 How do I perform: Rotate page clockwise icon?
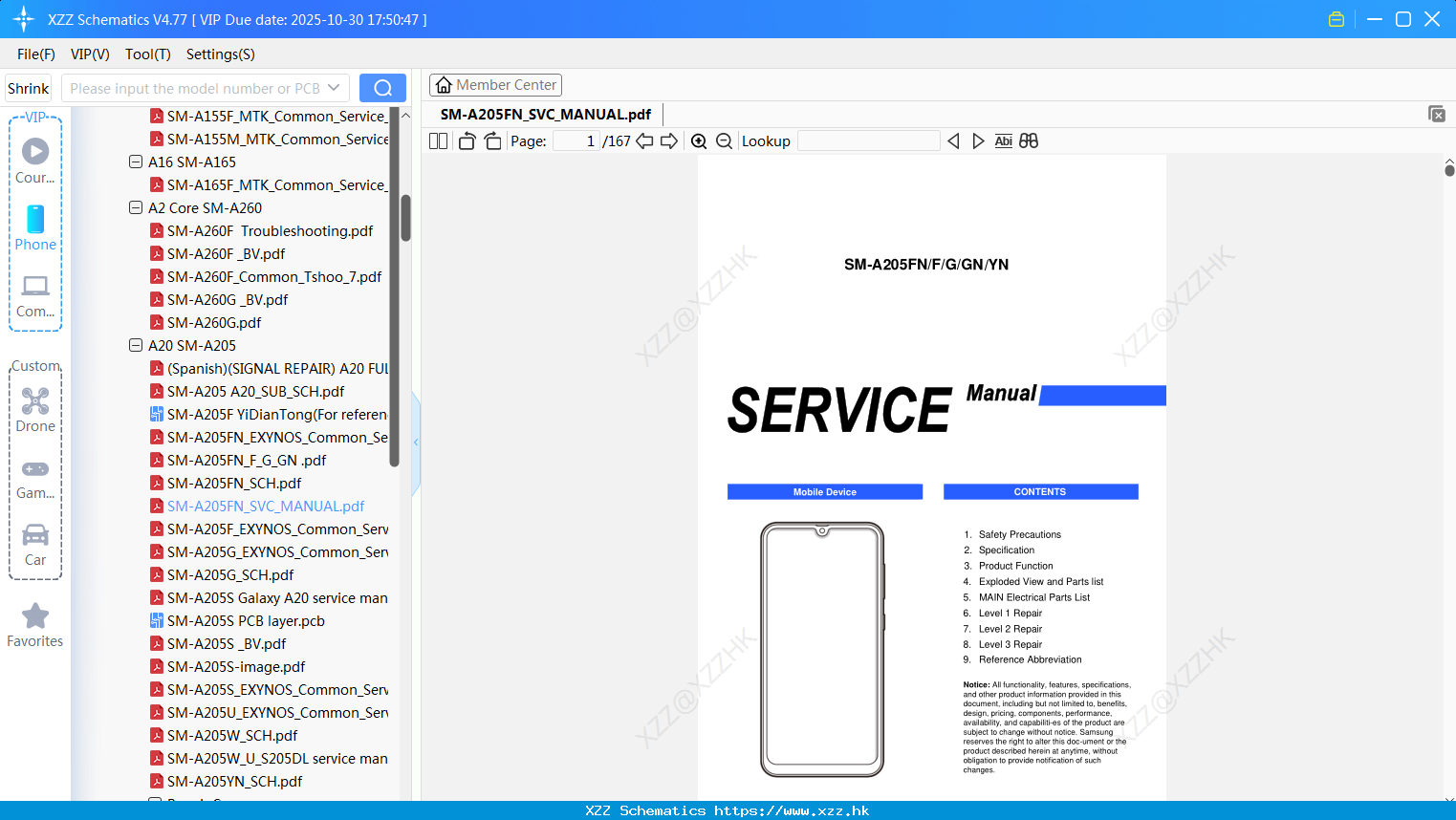tap(492, 140)
